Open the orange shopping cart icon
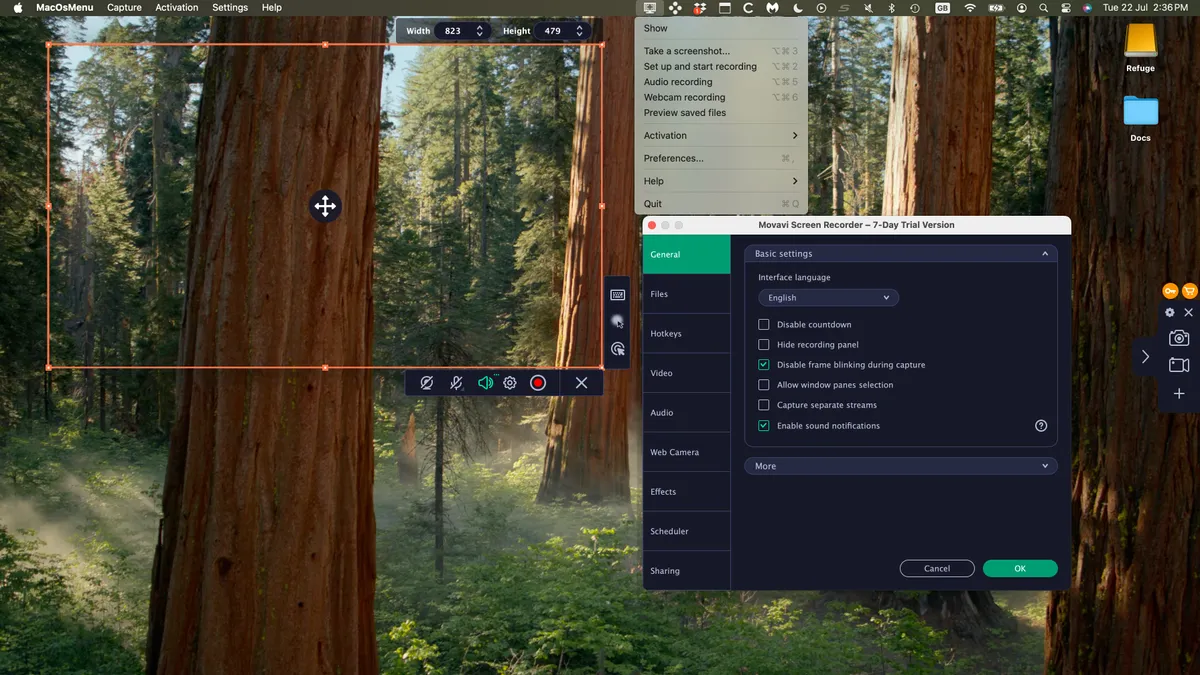The height and width of the screenshot is (675, 1200). pos(1189,290)
